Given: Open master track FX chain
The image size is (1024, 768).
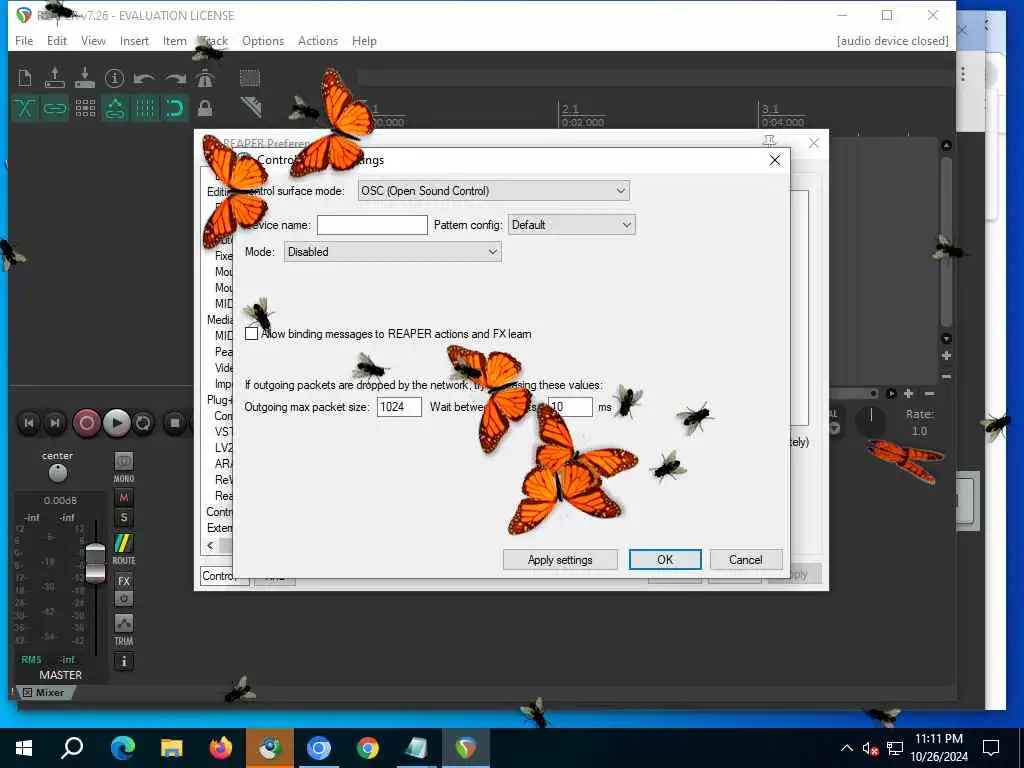Looking at the screenshot, I should tap(123, 581).
